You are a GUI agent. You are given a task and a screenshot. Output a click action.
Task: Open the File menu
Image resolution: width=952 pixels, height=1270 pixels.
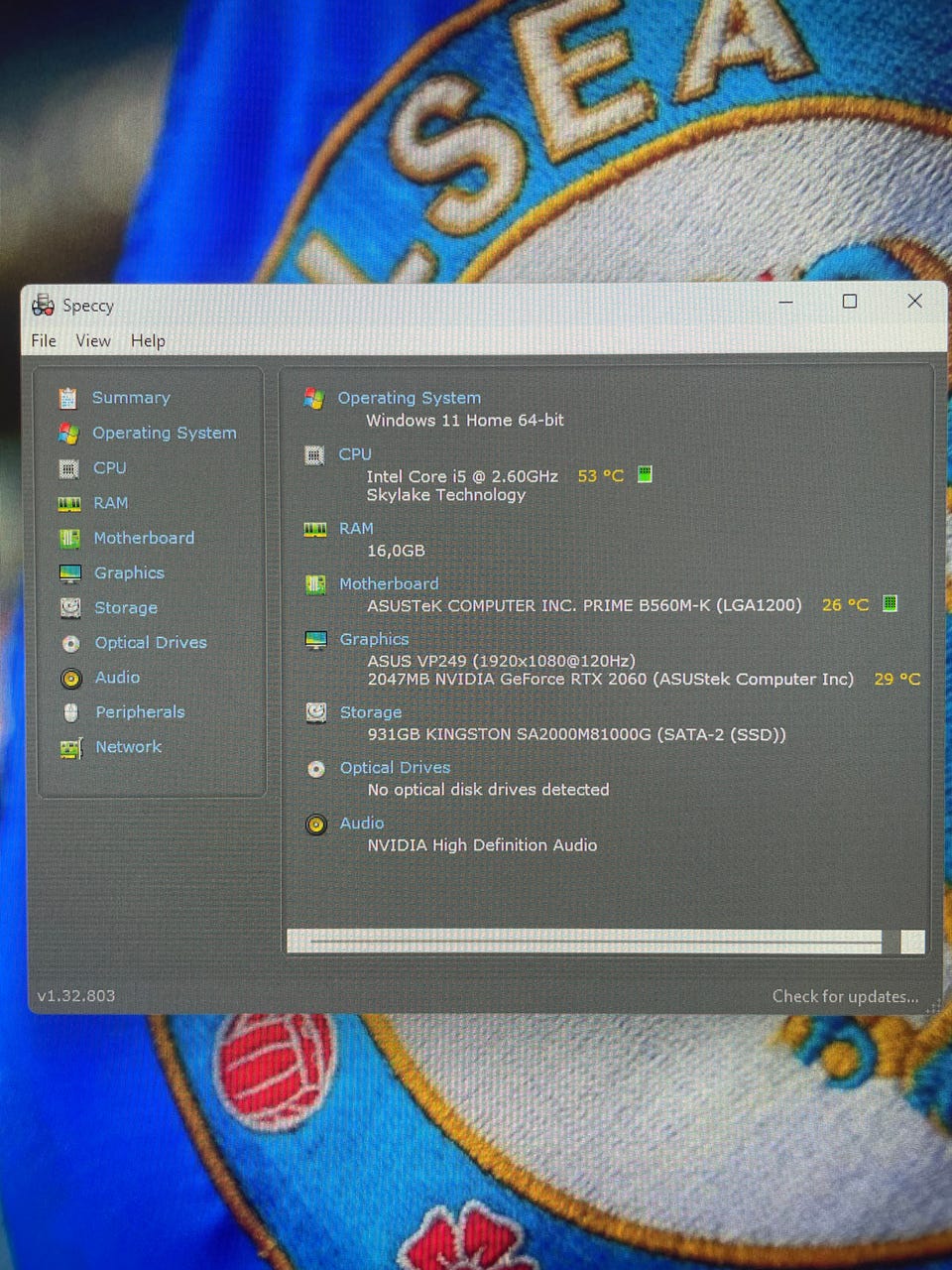pyautogui.click(x=44, y=340)
